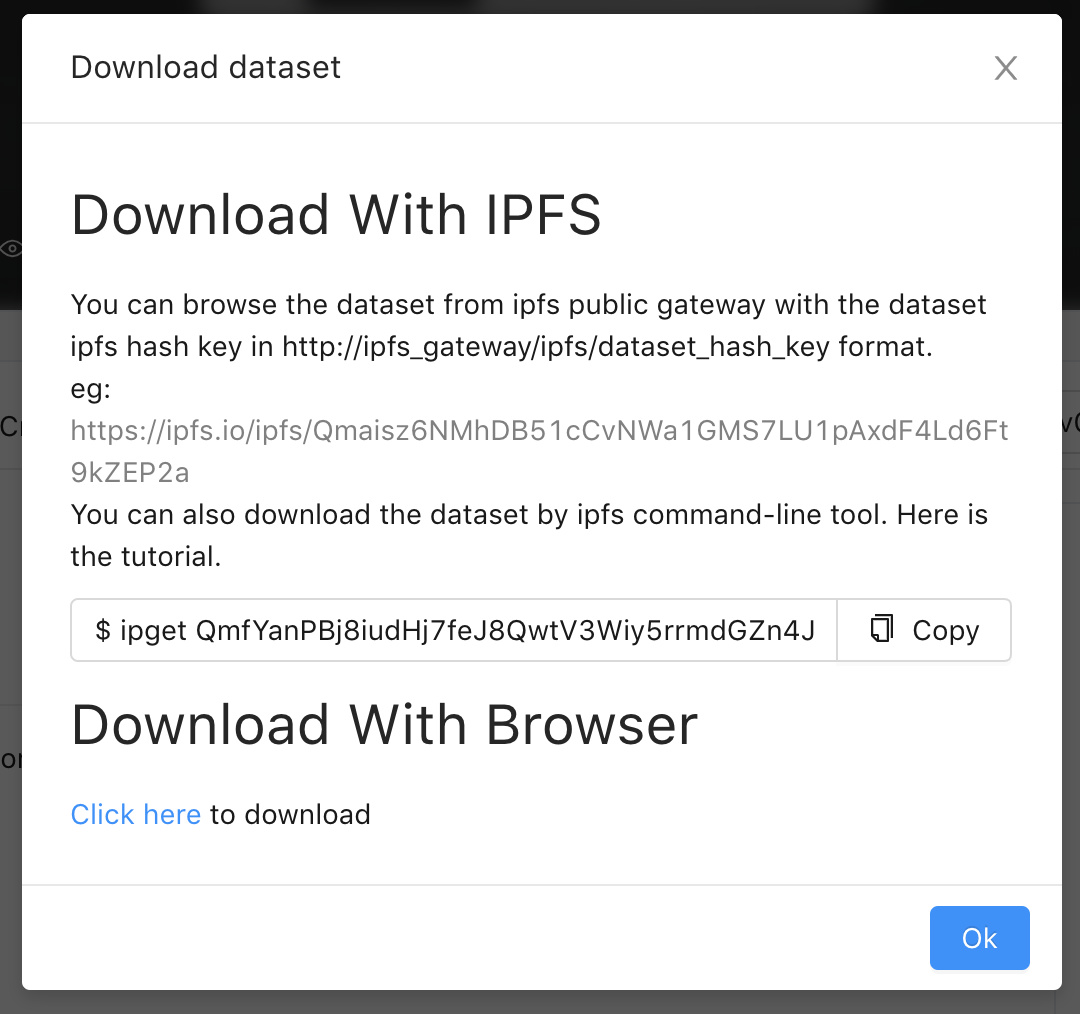Click the Download With IPFS heading
This screenshot has height=1014, width=1080.
(336, 214)
